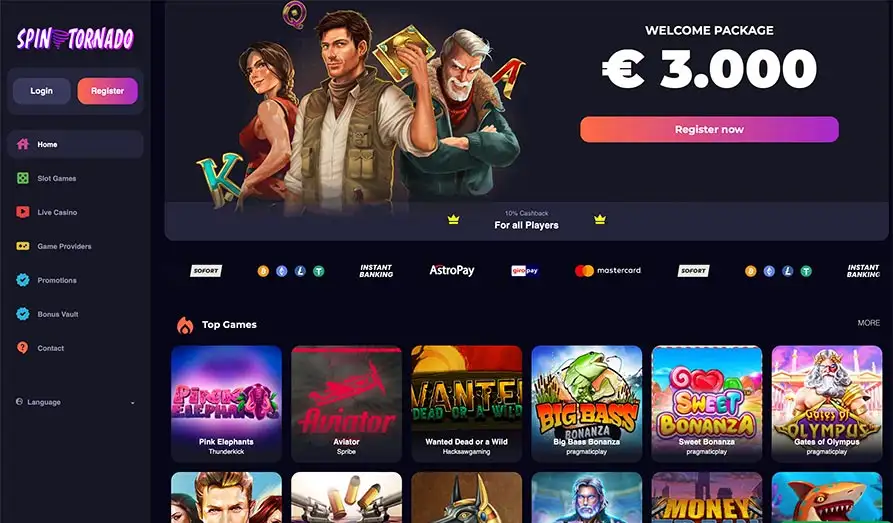Click the Language dropdown arrow
The width and height of the screenshot is (893, 523).
133,403
